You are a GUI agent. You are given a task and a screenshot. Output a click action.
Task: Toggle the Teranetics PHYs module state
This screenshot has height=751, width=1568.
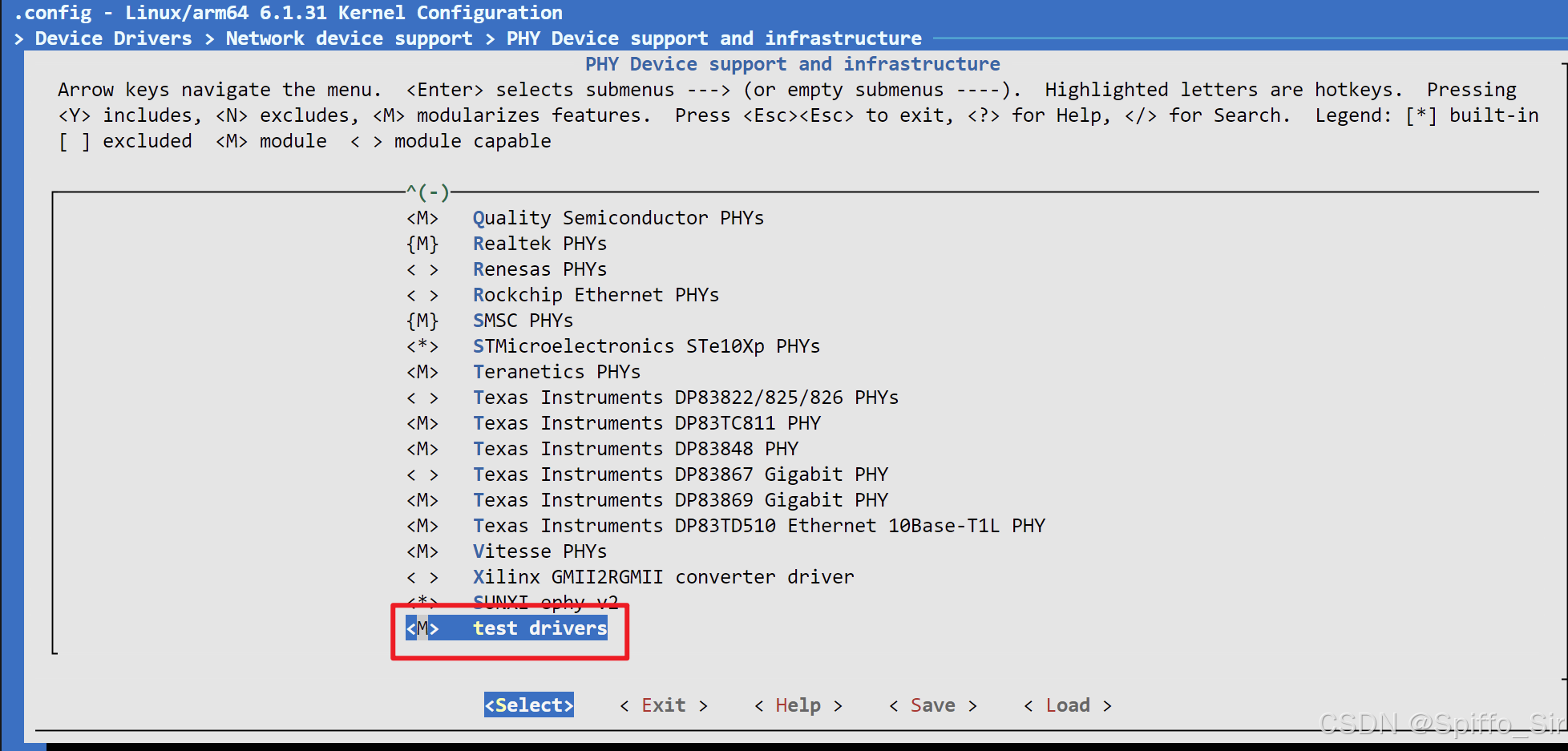coord(556,371)
